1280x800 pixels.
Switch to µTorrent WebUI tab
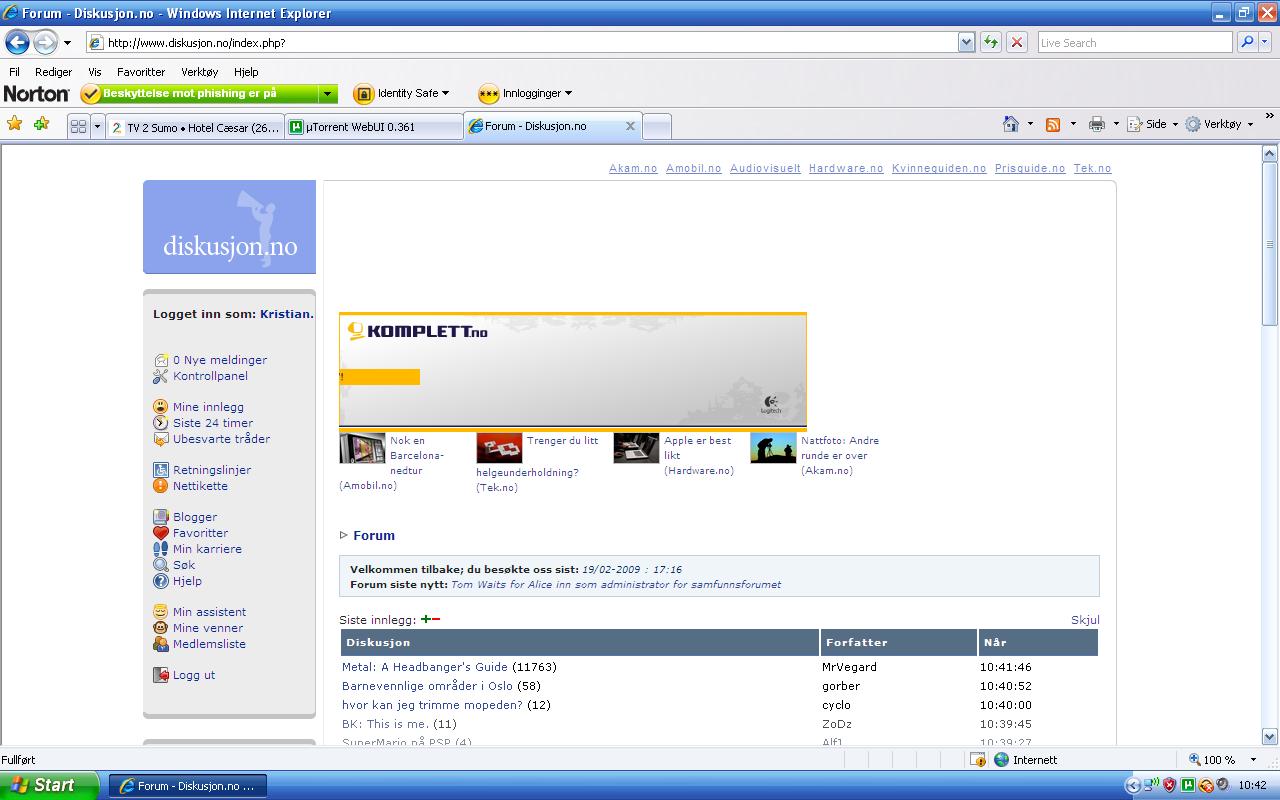tap(374, 127)
